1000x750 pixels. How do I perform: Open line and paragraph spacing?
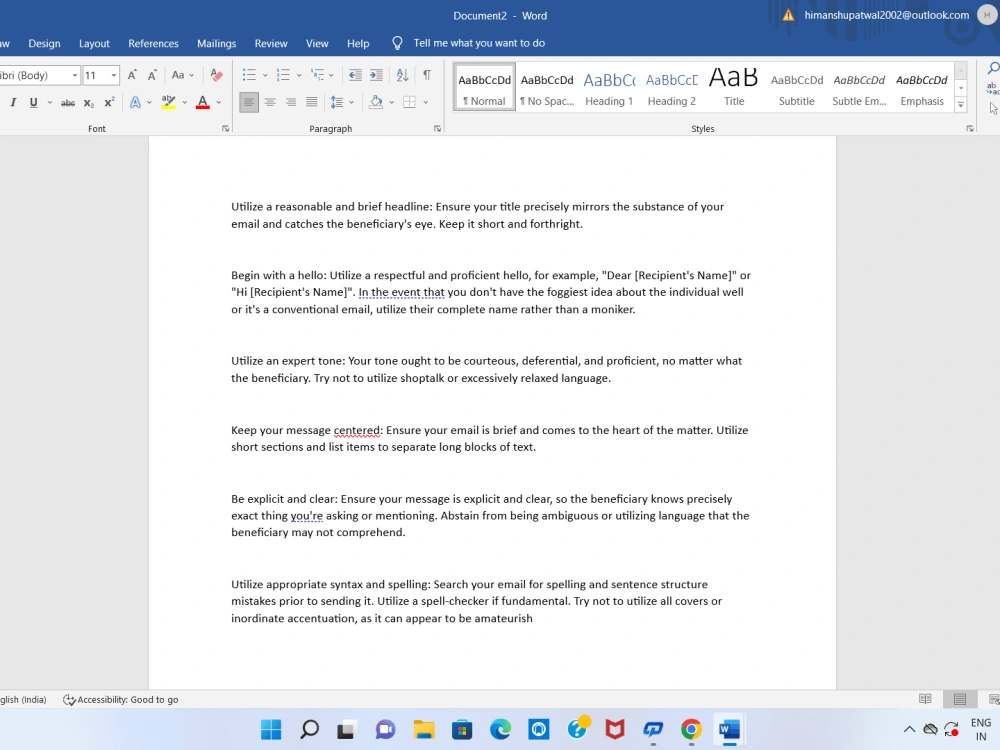pyautogui.click(x=337, y=102)
